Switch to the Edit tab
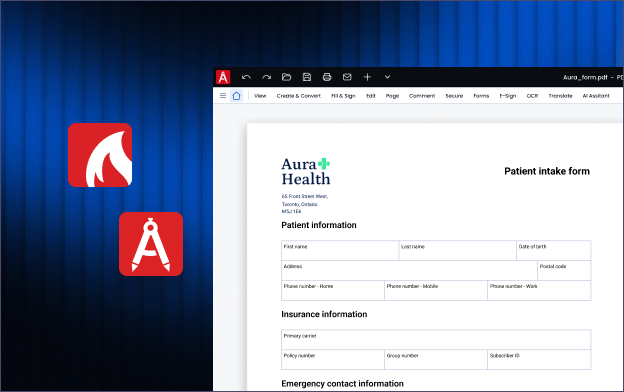 tap(371, 96)
